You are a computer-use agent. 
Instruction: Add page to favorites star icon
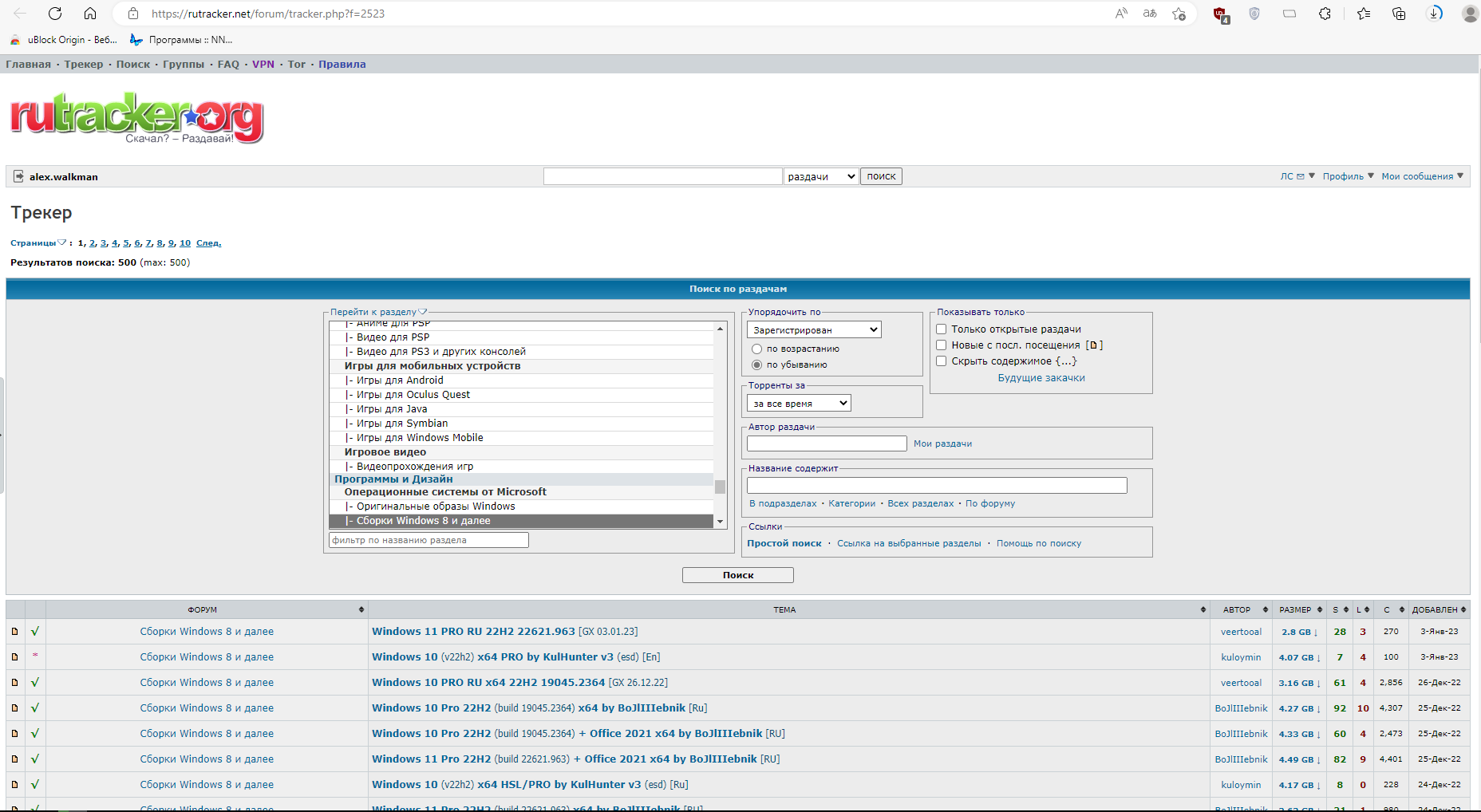(1179, 14)
